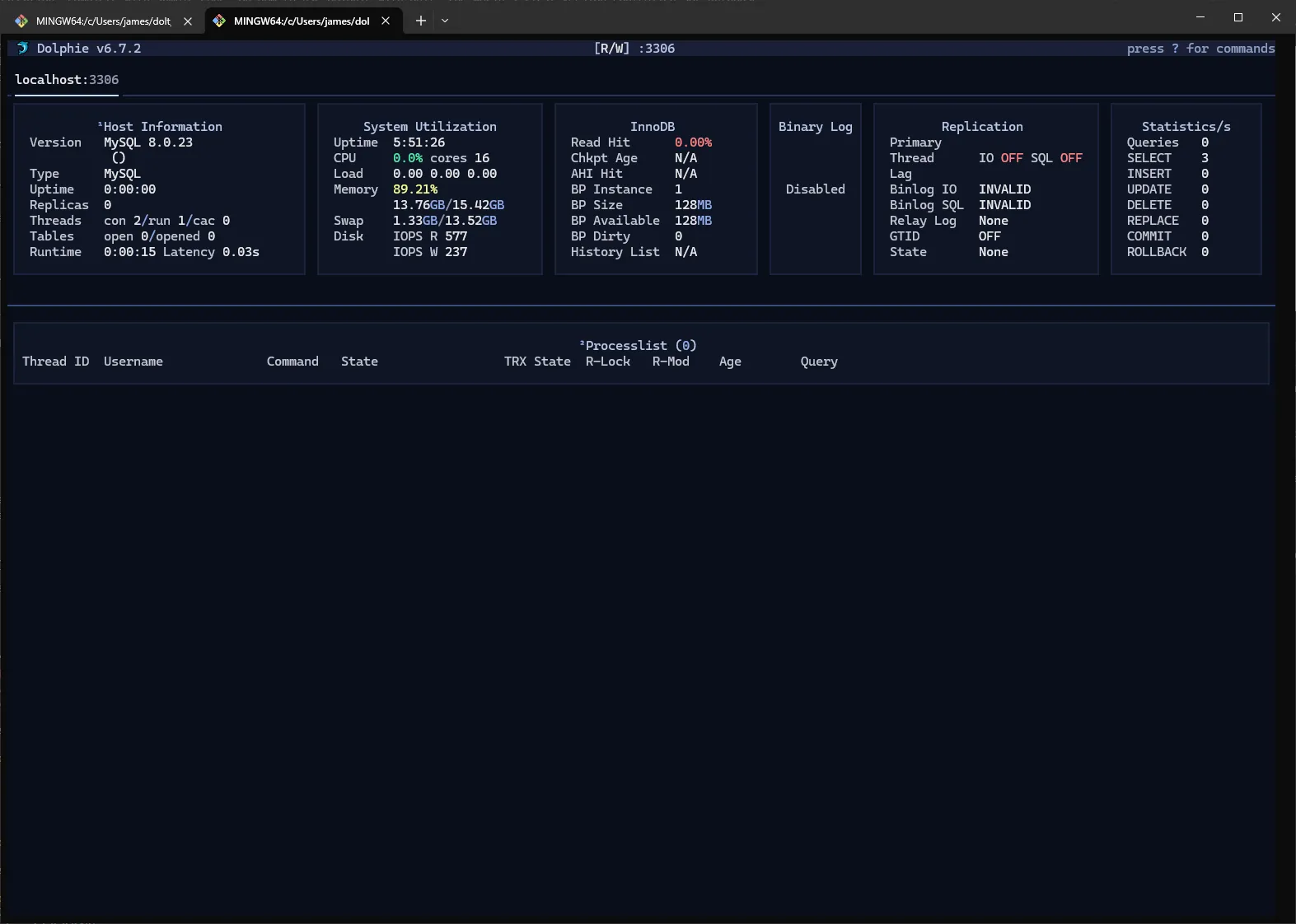Click the Thread ID column header
This screenshot has height=924, width=1296.
[x=55, y=362]
